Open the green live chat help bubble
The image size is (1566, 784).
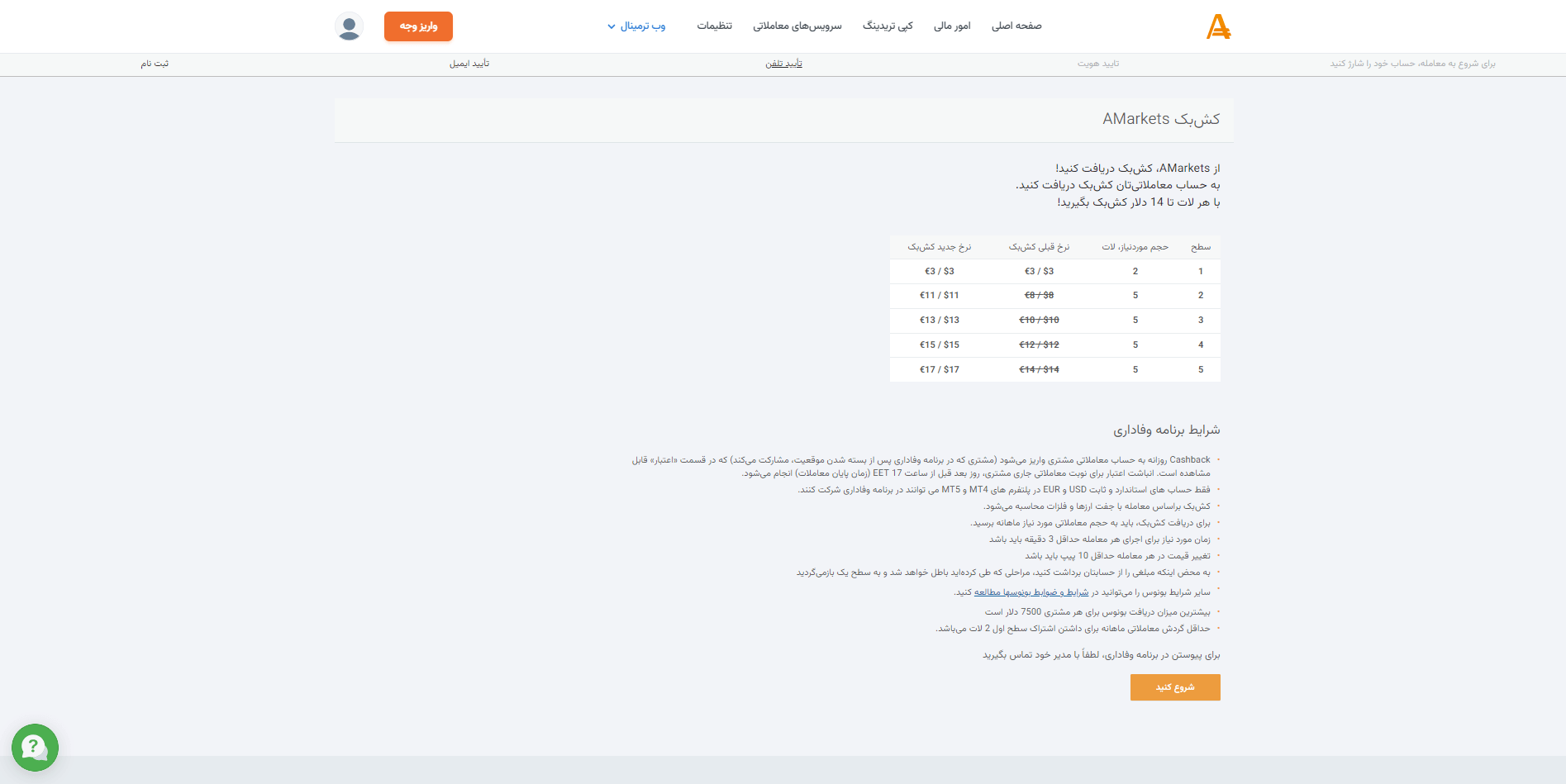point(35,748)
